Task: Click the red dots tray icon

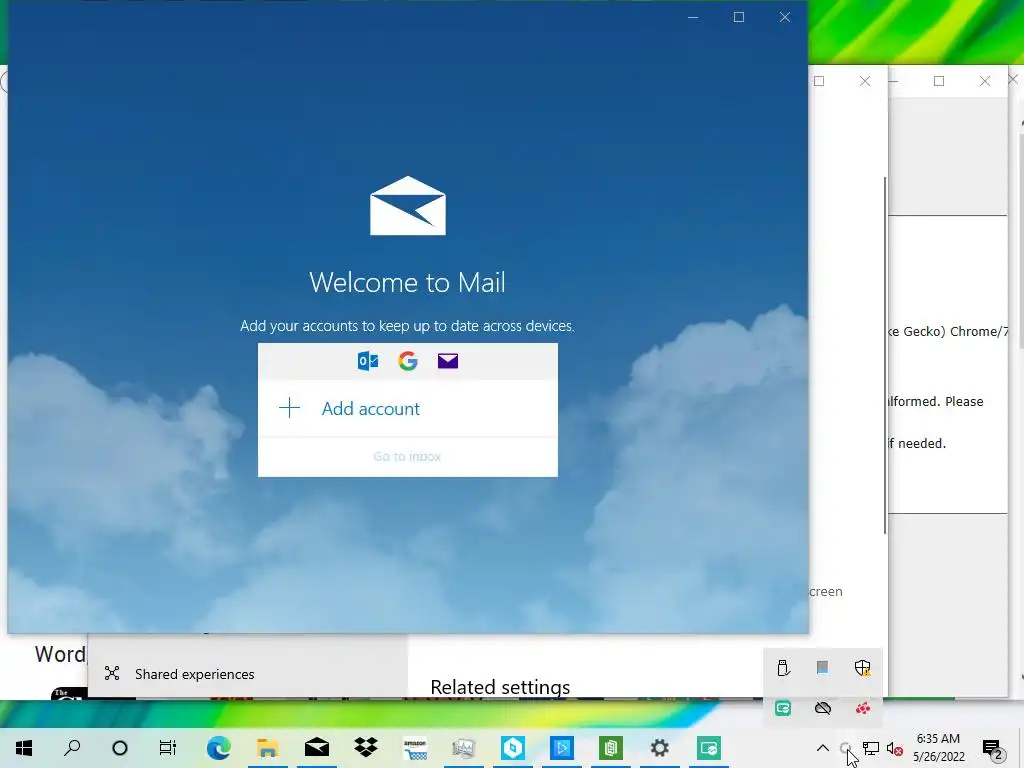Action: pos(863,708)
